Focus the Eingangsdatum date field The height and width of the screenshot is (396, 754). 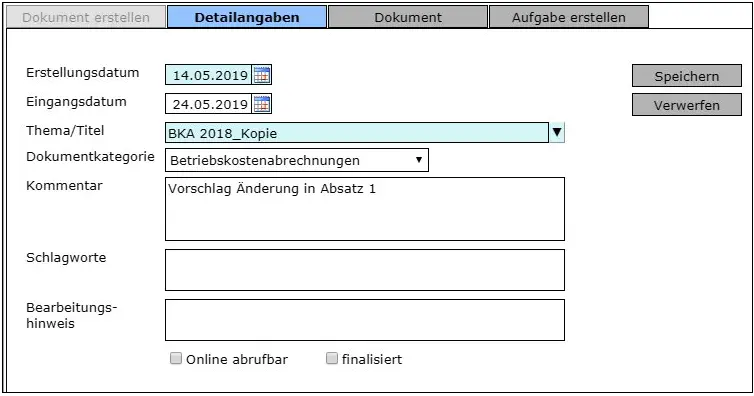[x=209, y=104]
